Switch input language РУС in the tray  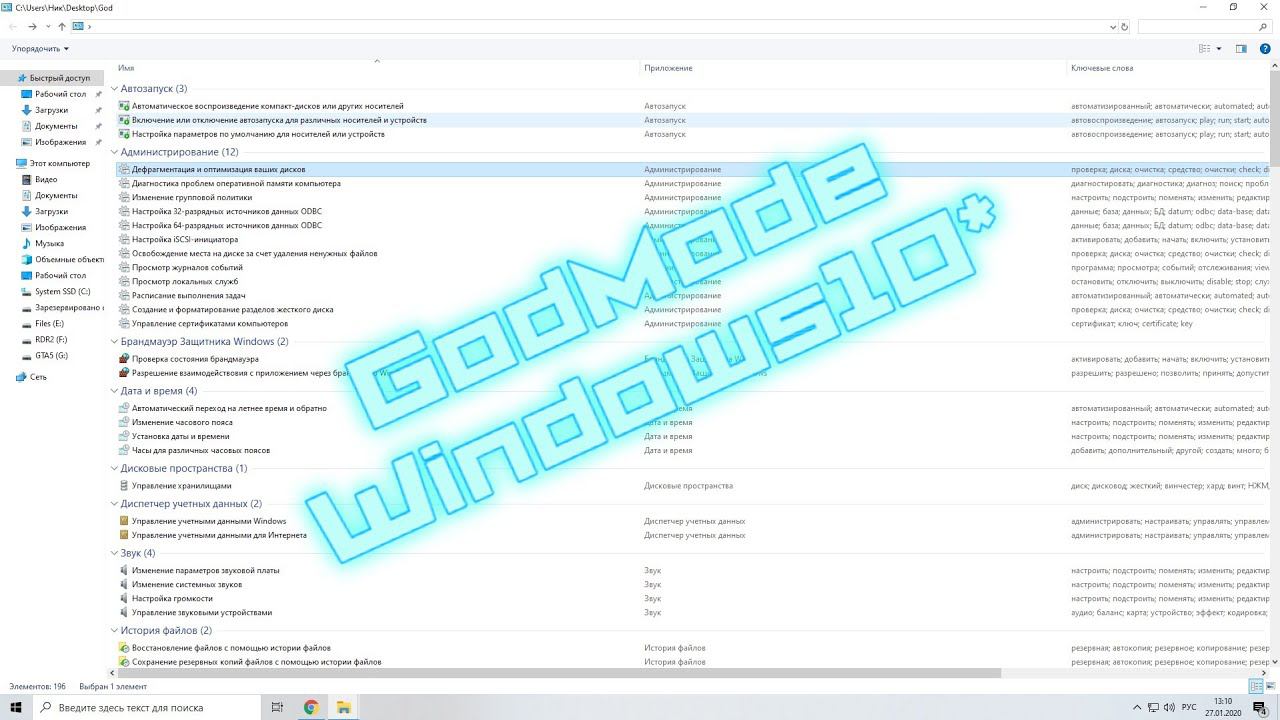(x=1189, y=707)
